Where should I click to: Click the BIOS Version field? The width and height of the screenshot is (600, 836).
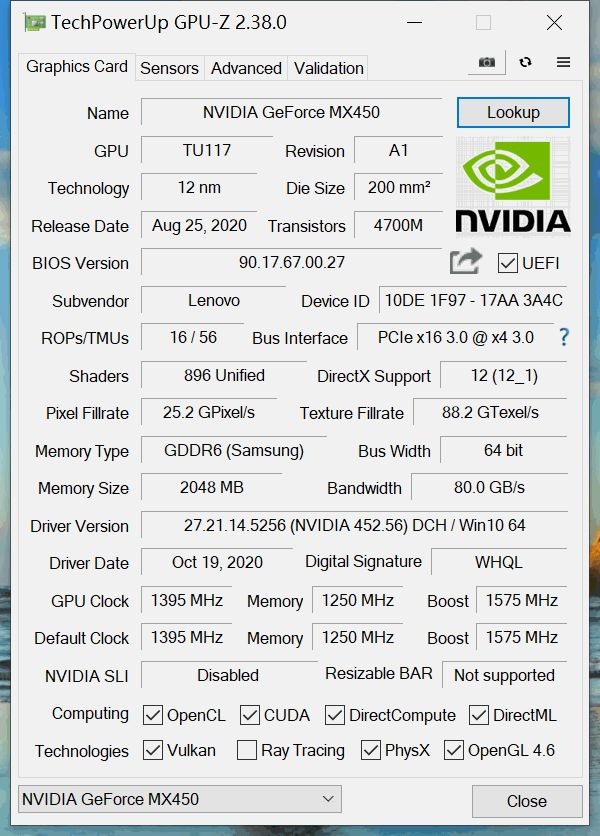tap(291, 262)
